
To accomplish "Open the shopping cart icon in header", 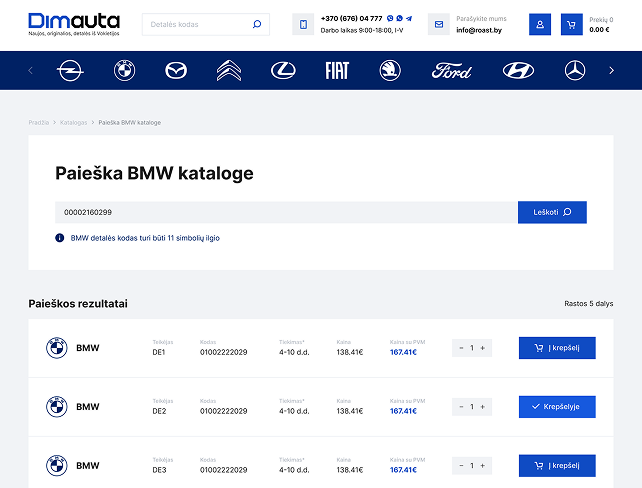I will coord(572,25).
